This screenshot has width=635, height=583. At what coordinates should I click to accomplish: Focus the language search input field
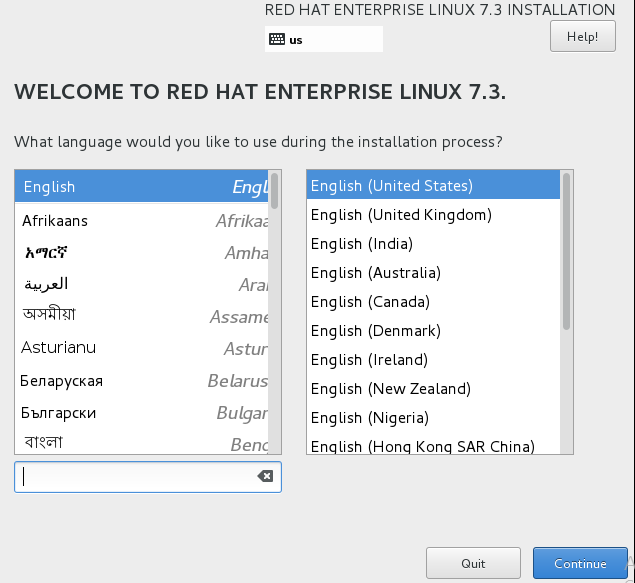coord(148,477)
